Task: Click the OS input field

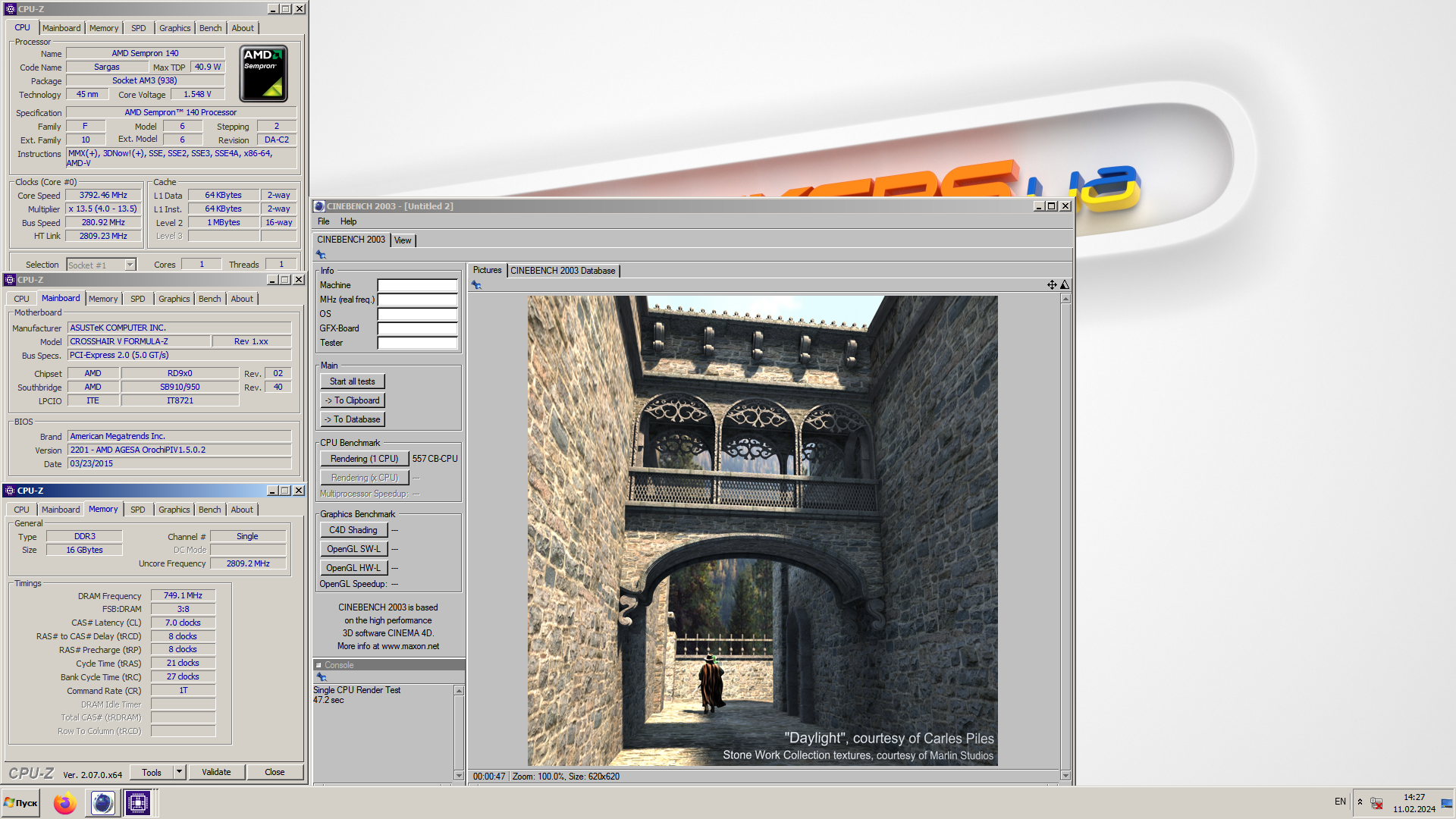Action: pyautogui.click(x=418, y=314)
